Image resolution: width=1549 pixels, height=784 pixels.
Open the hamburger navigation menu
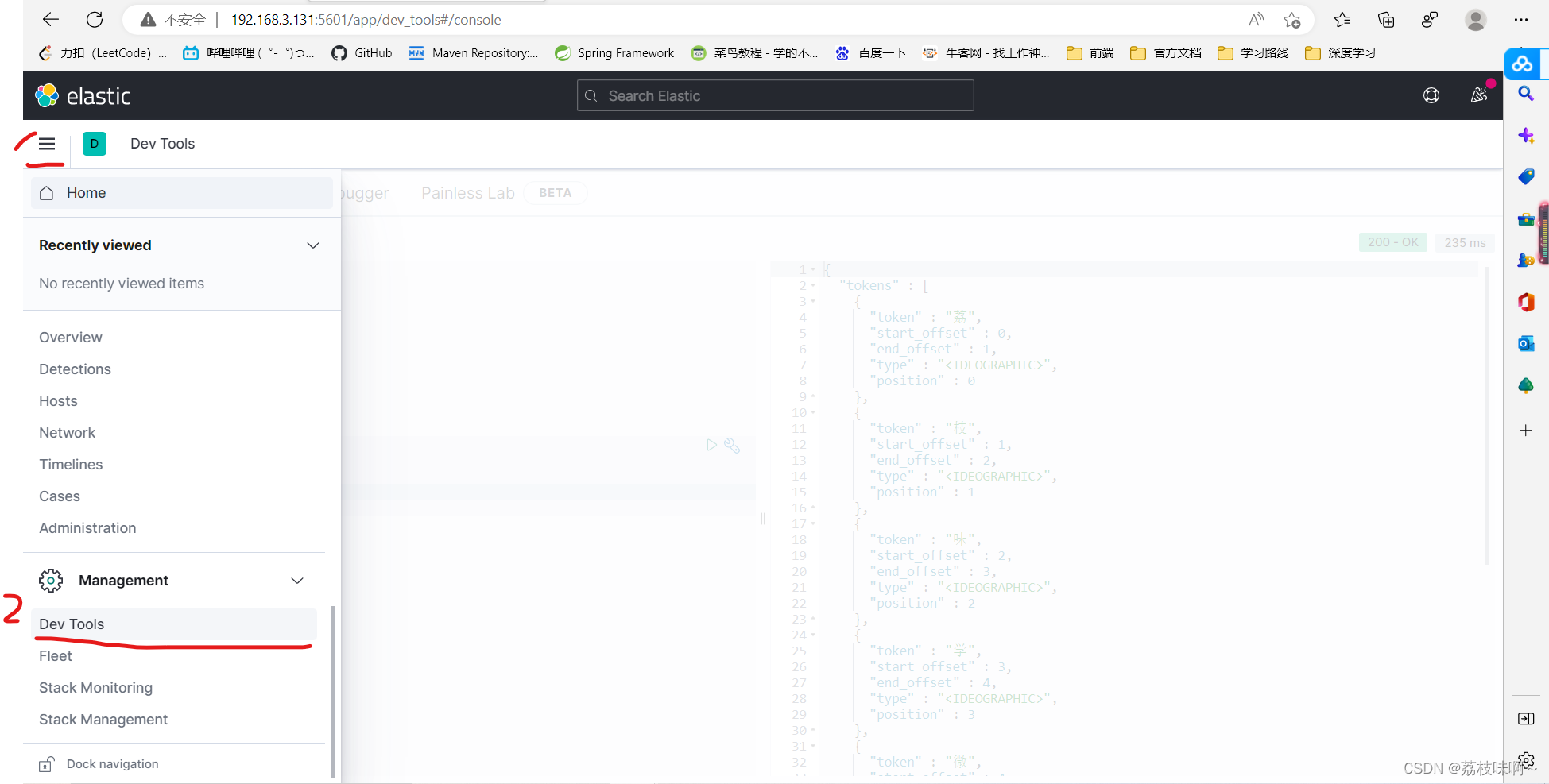coord(46,144)
